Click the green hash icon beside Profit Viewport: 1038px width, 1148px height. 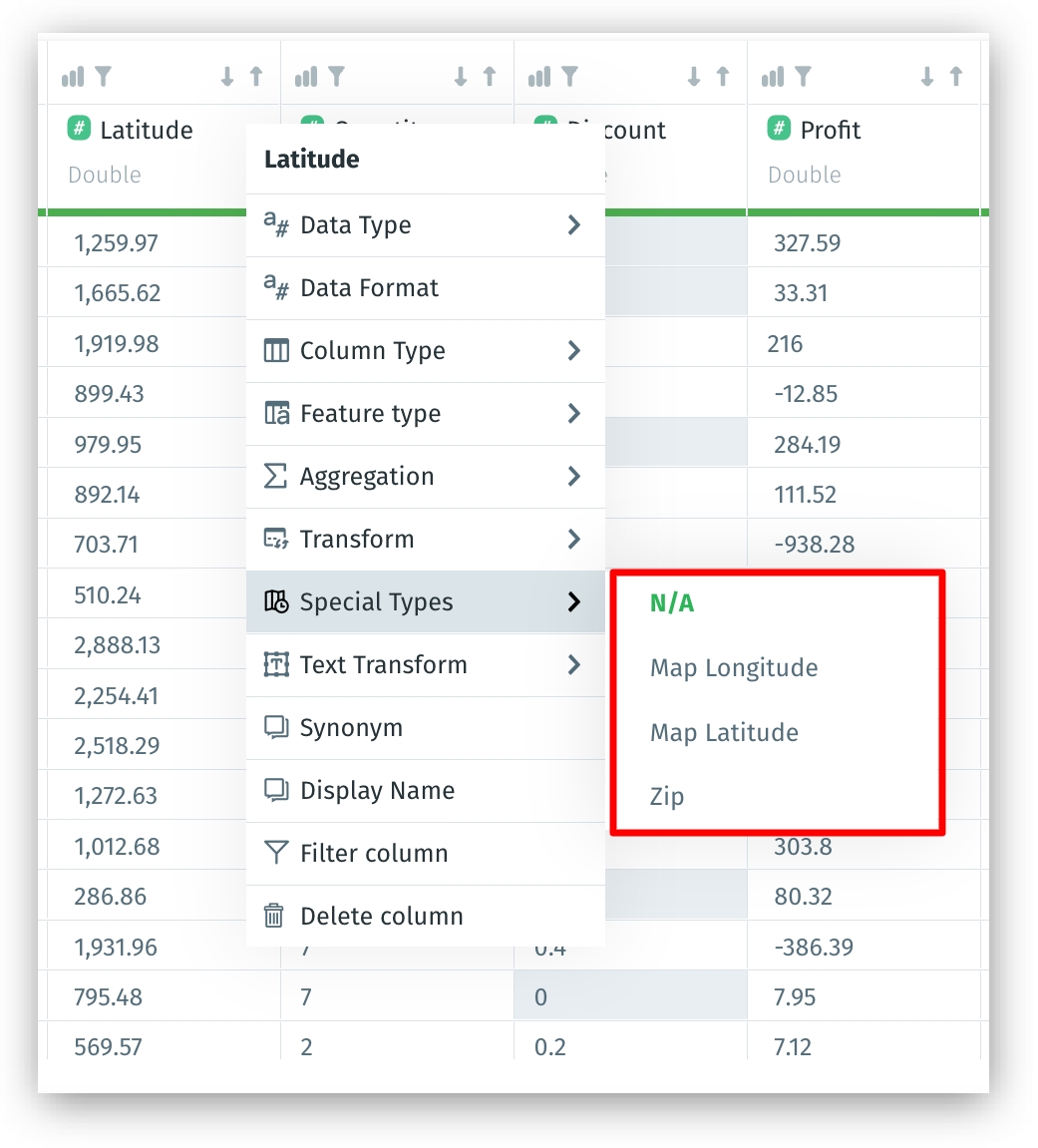[x=779, y=129]
